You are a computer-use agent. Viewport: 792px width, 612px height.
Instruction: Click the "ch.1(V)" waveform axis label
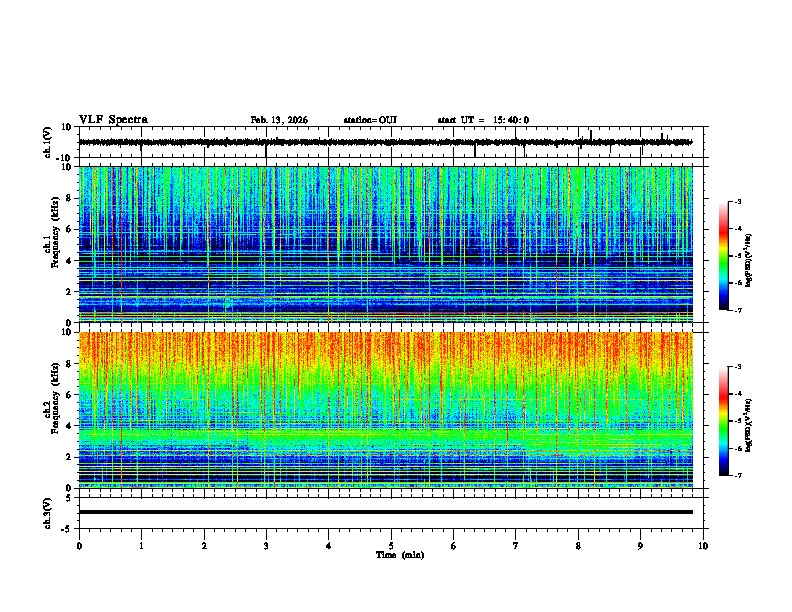pos(48,142)
